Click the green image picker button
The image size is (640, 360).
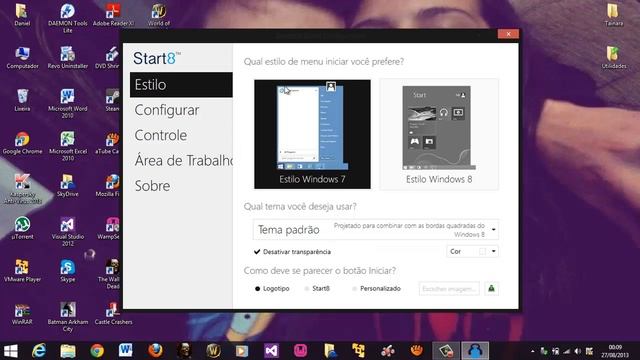point(491,289)
